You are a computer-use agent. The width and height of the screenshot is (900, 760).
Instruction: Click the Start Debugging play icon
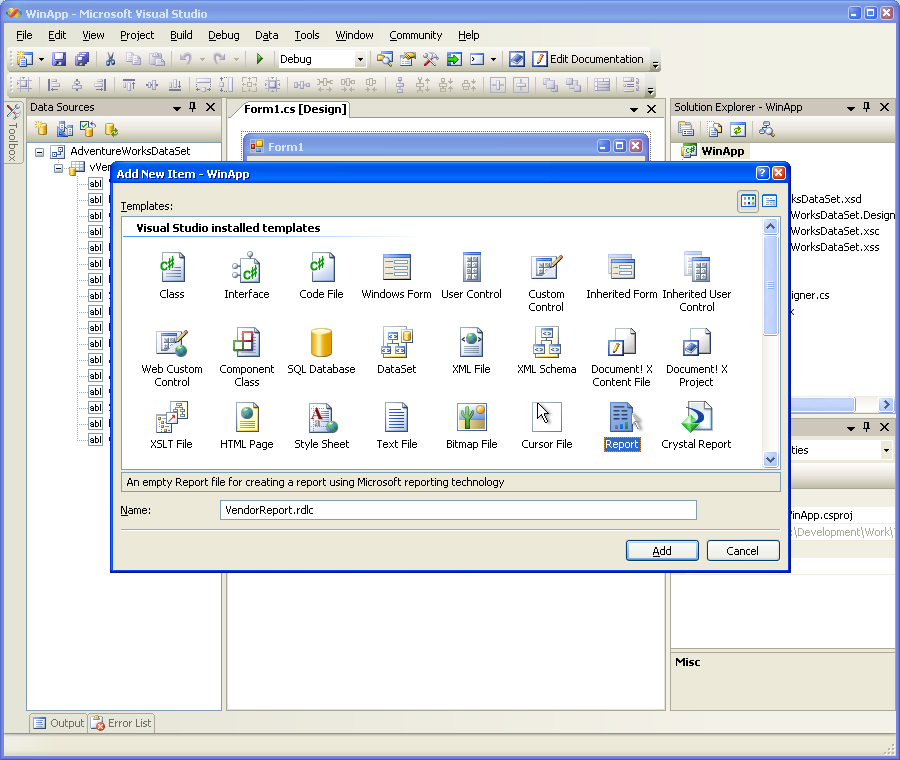[x=260, y=59]
